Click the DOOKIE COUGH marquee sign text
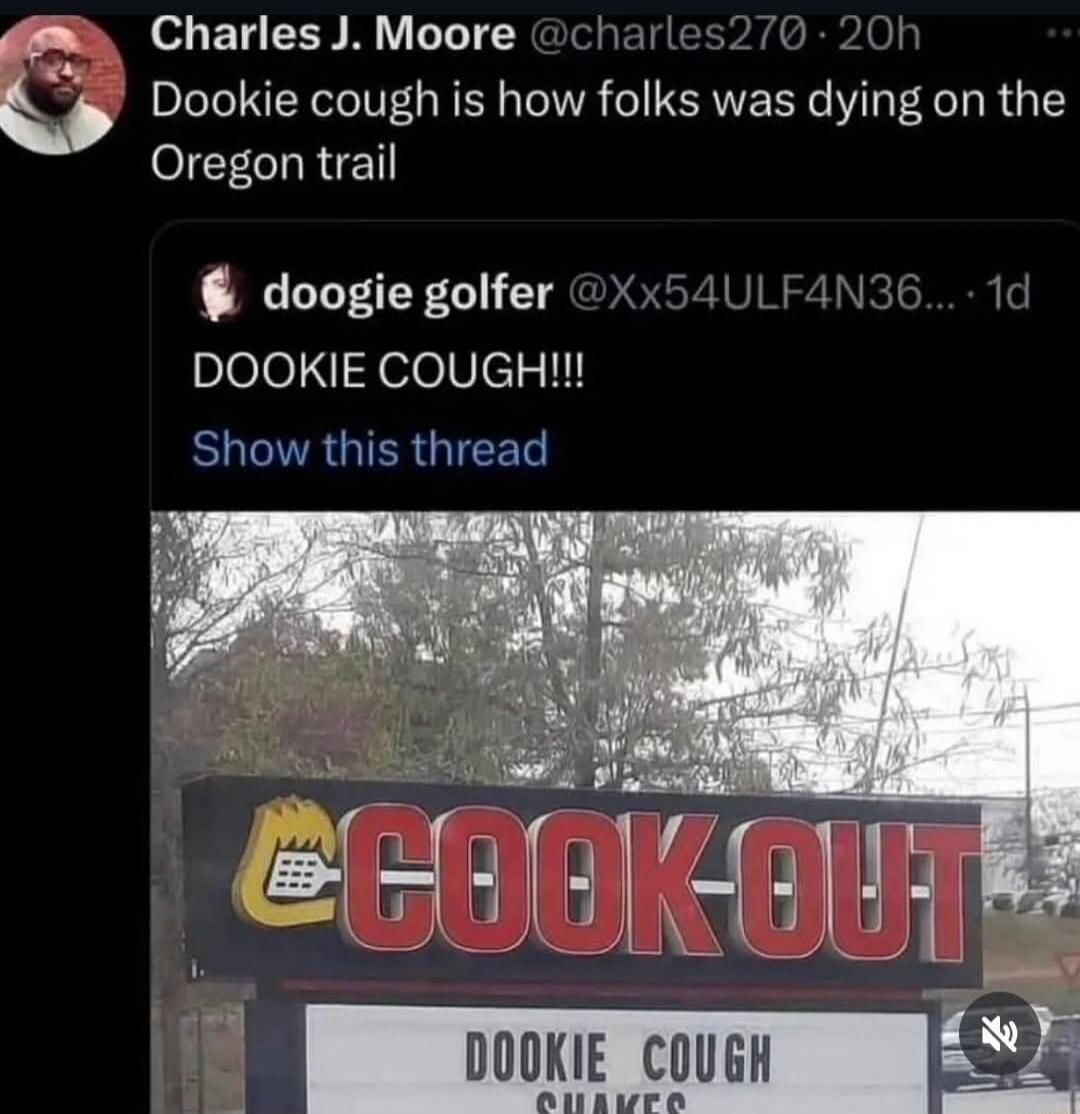 click(617, 1057)
